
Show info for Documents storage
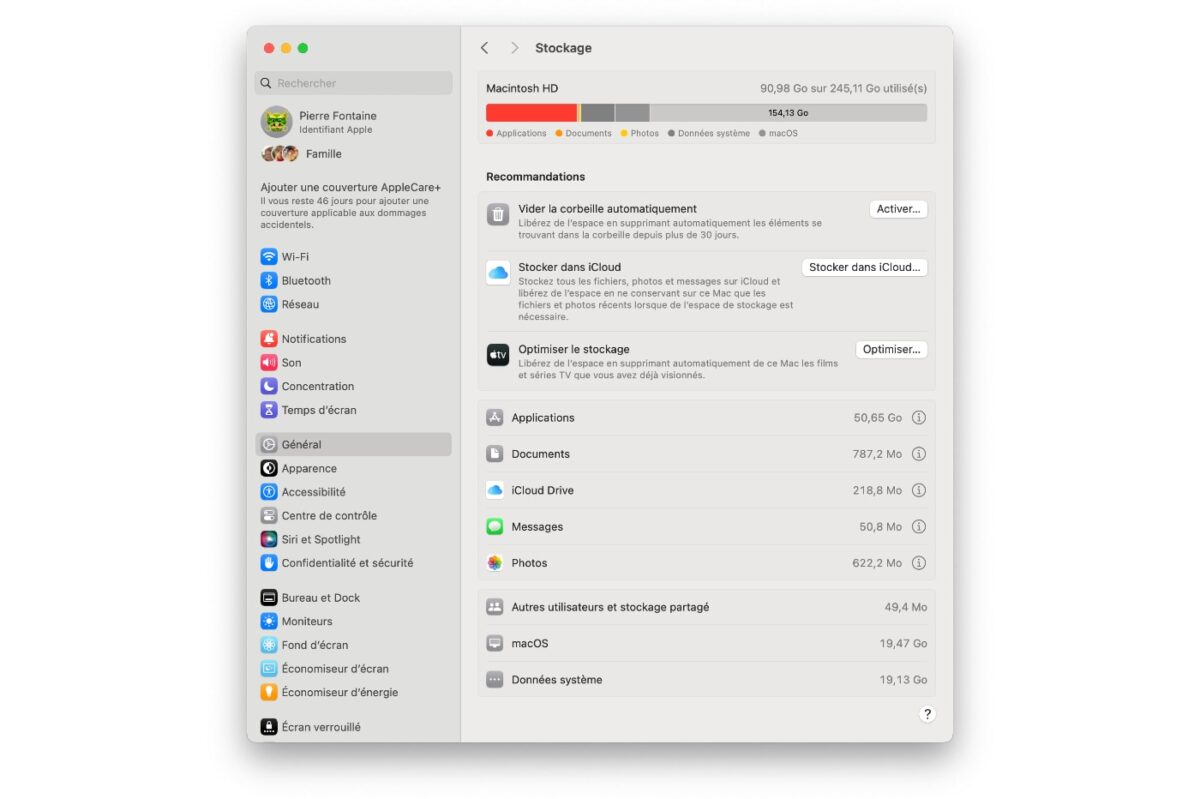pos(919,454)
